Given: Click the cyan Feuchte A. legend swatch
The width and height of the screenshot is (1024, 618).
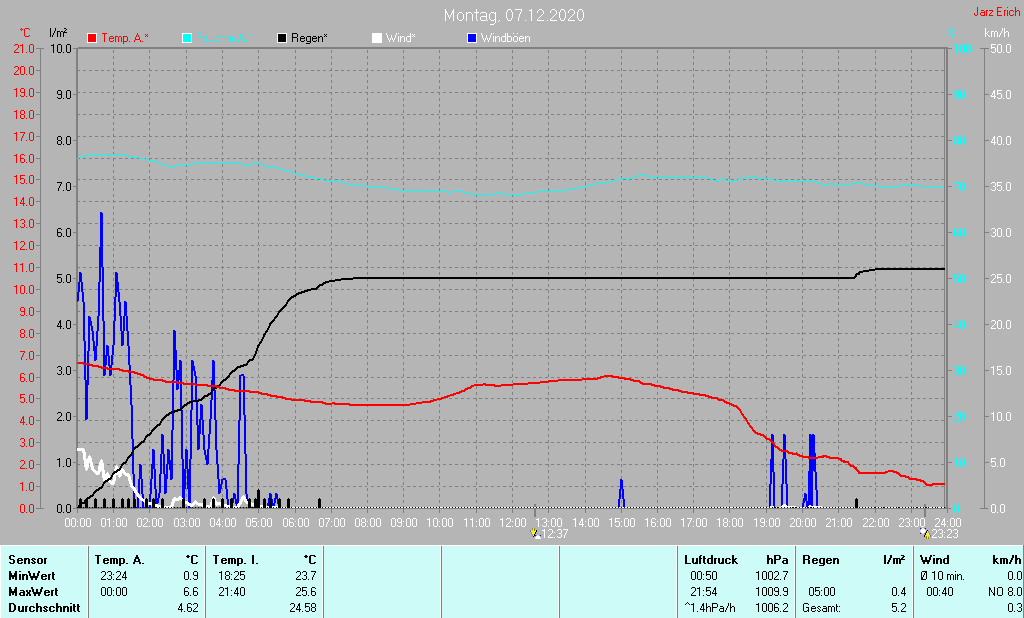Looking at the screenshot, I should [x=187, y=39].
